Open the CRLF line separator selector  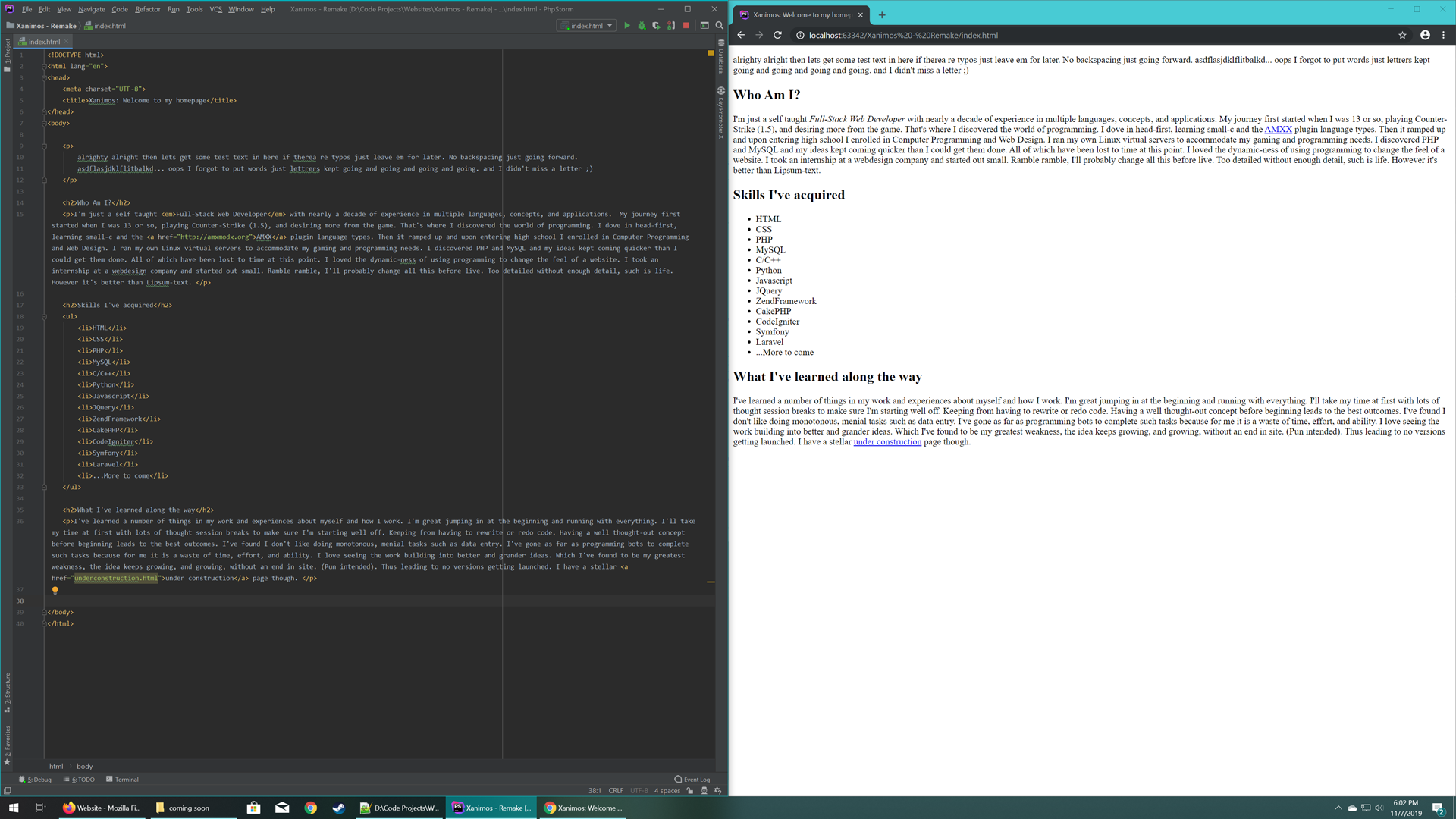(x=615, y=791)
